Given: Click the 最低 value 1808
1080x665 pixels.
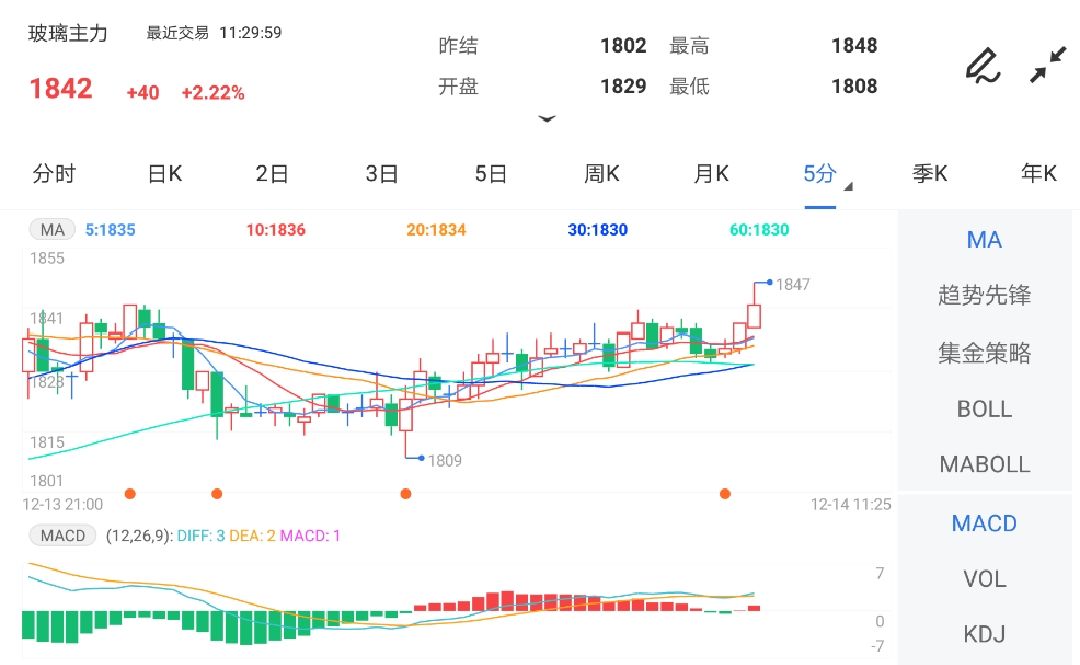Looking at the screenshot, I should (854, 86).
